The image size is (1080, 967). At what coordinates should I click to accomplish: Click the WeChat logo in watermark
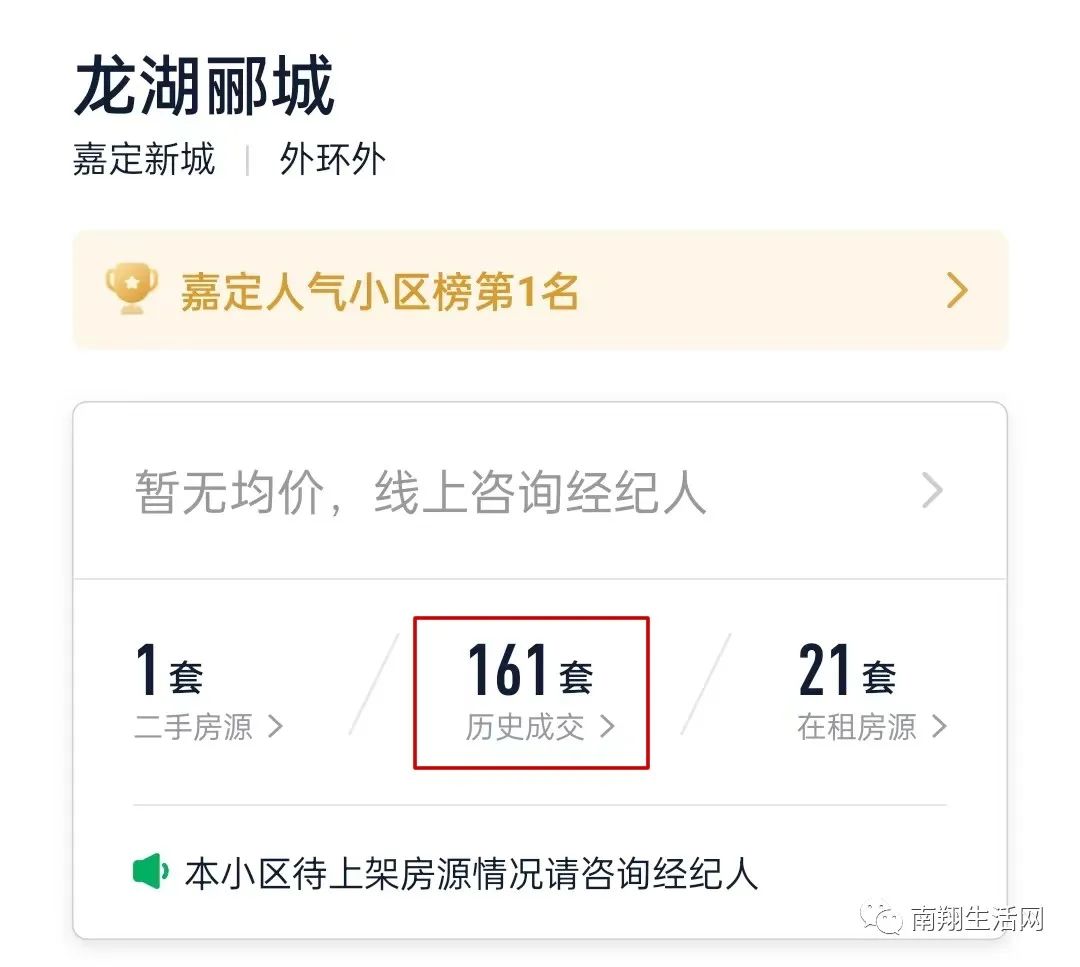[880, 917]
